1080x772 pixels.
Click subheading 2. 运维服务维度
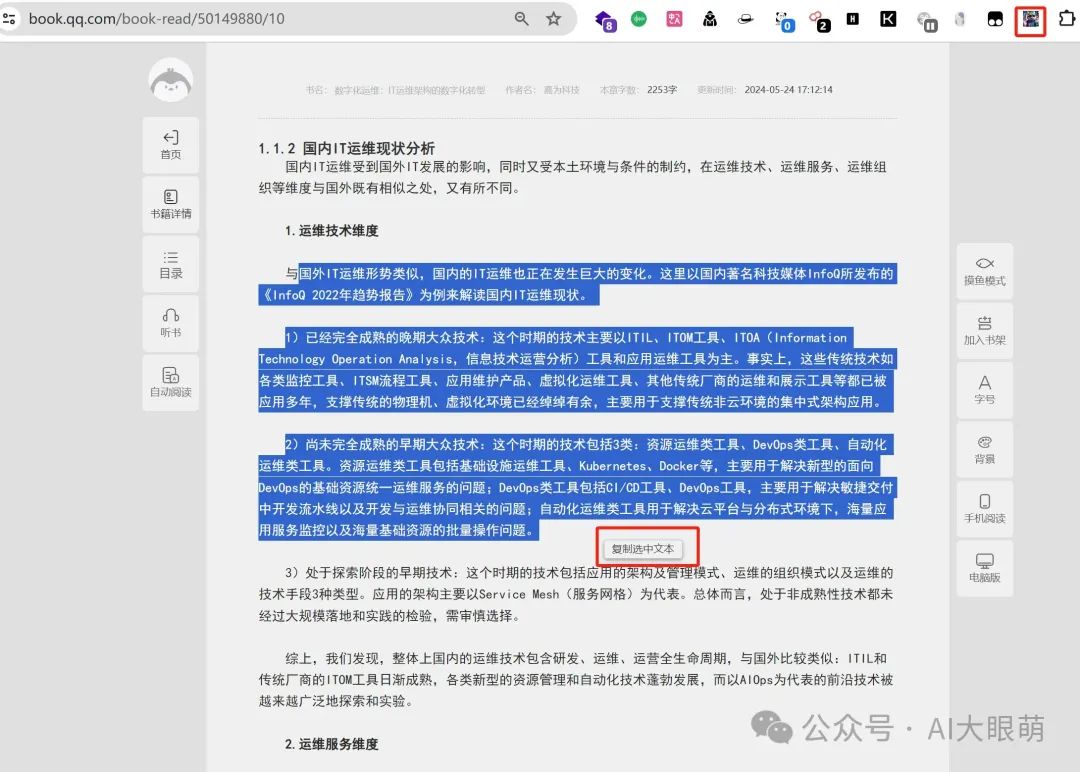click(x=331, y=744)
